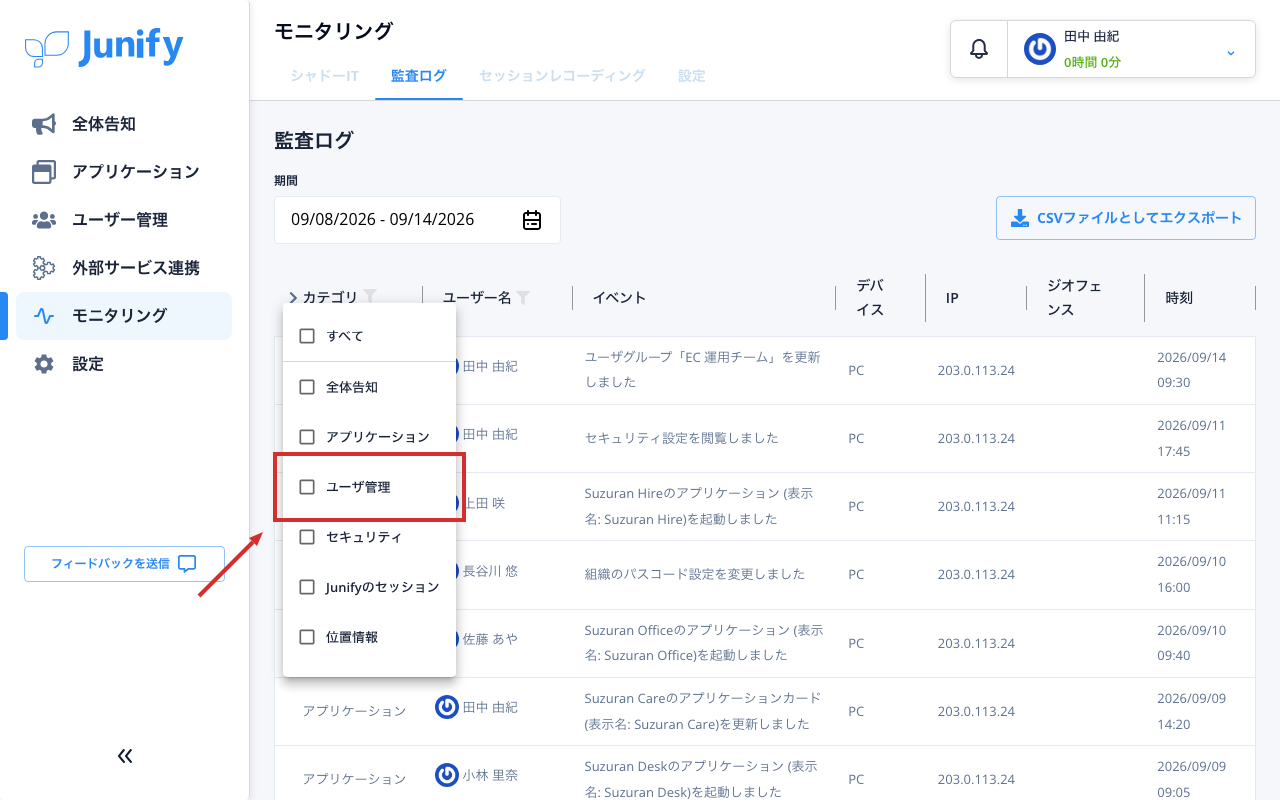Viewport: 1280px width, 800px height.
Task: Open the user account dropdown arrow
Action: (x=1231, y=52)
